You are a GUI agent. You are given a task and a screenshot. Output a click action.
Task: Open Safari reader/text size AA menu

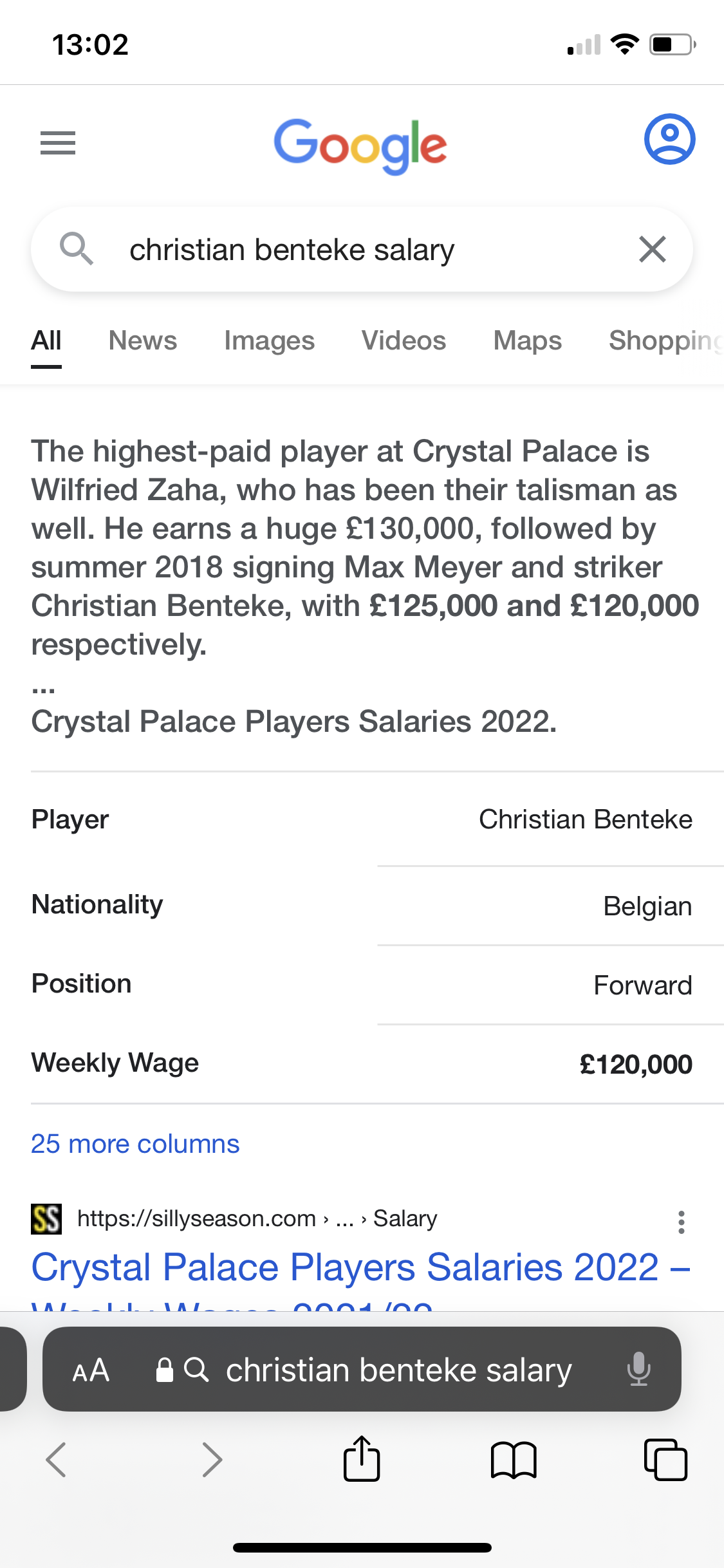[x=91, y=1370]
